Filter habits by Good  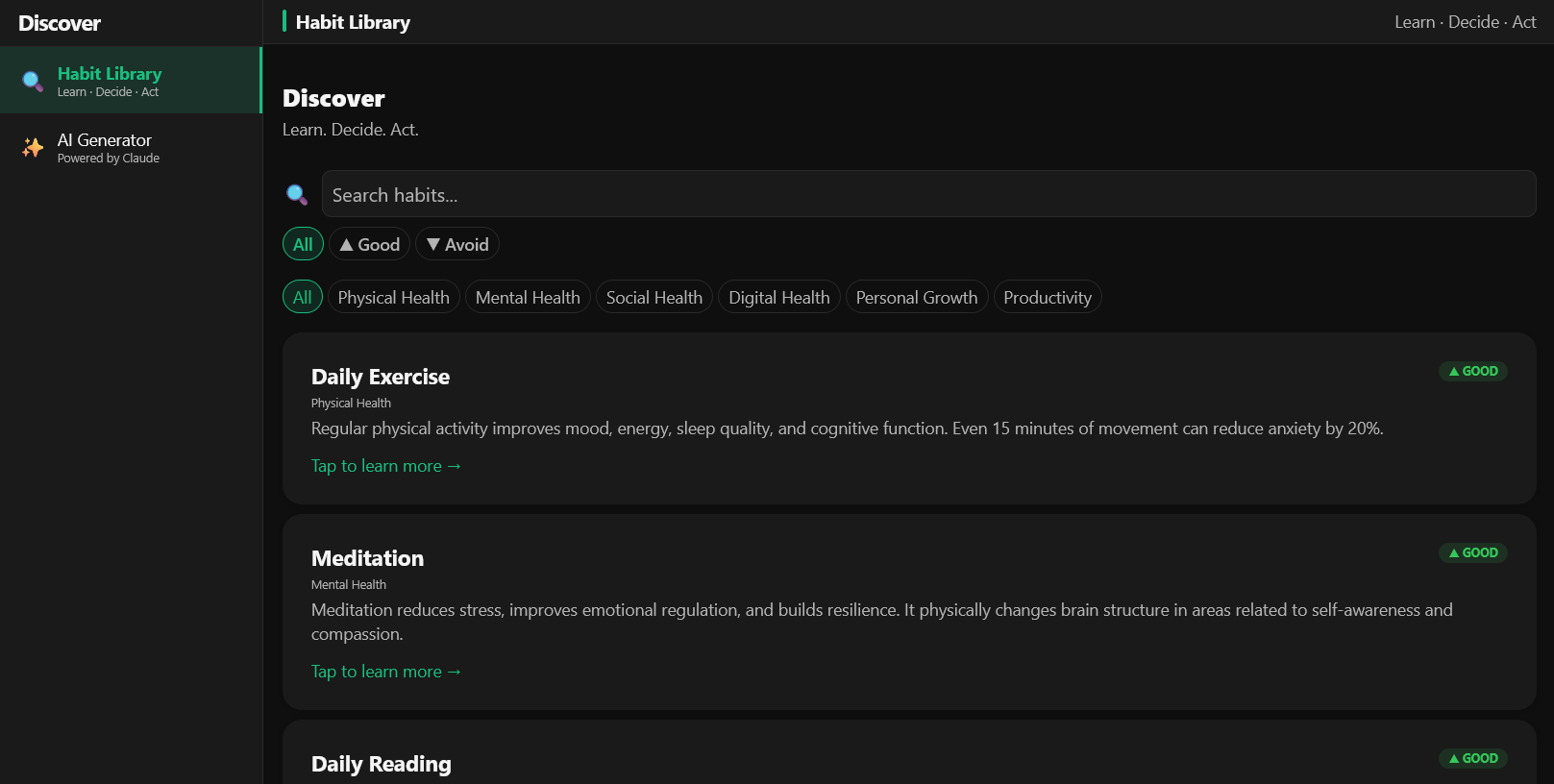tap(370, 244)
